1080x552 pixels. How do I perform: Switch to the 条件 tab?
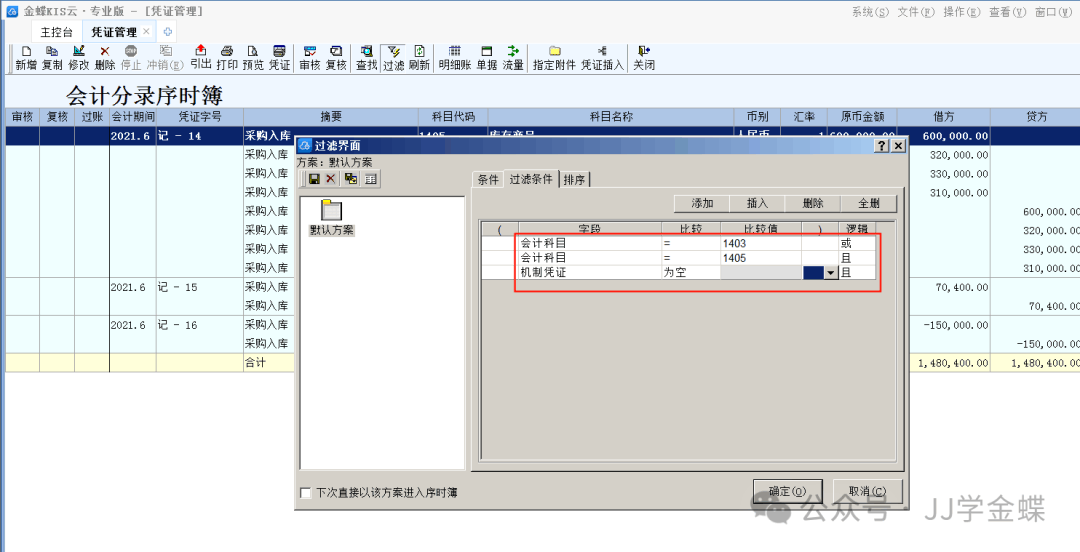[x=488, y=180]
